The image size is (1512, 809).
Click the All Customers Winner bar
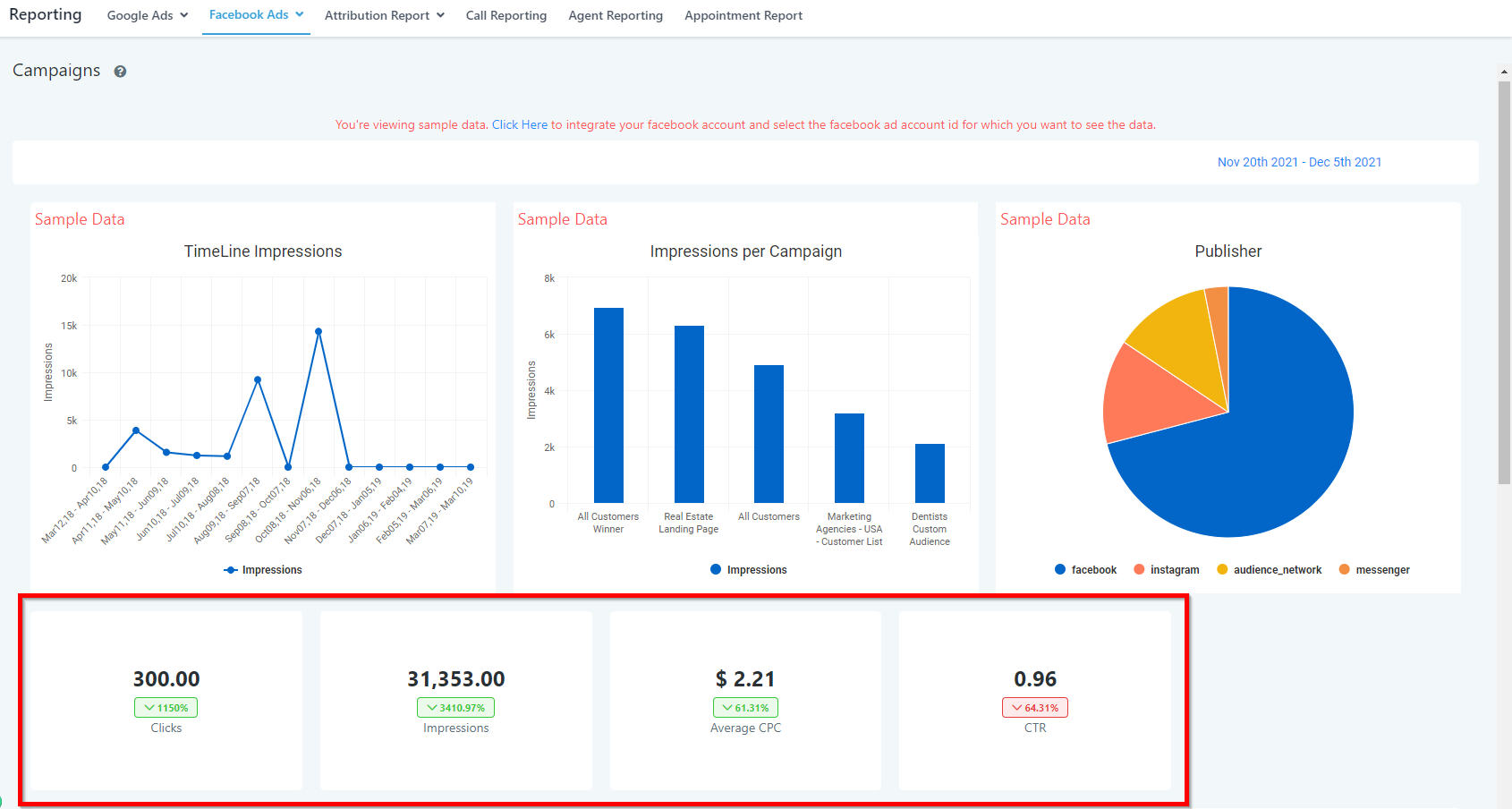click(608, 405)
